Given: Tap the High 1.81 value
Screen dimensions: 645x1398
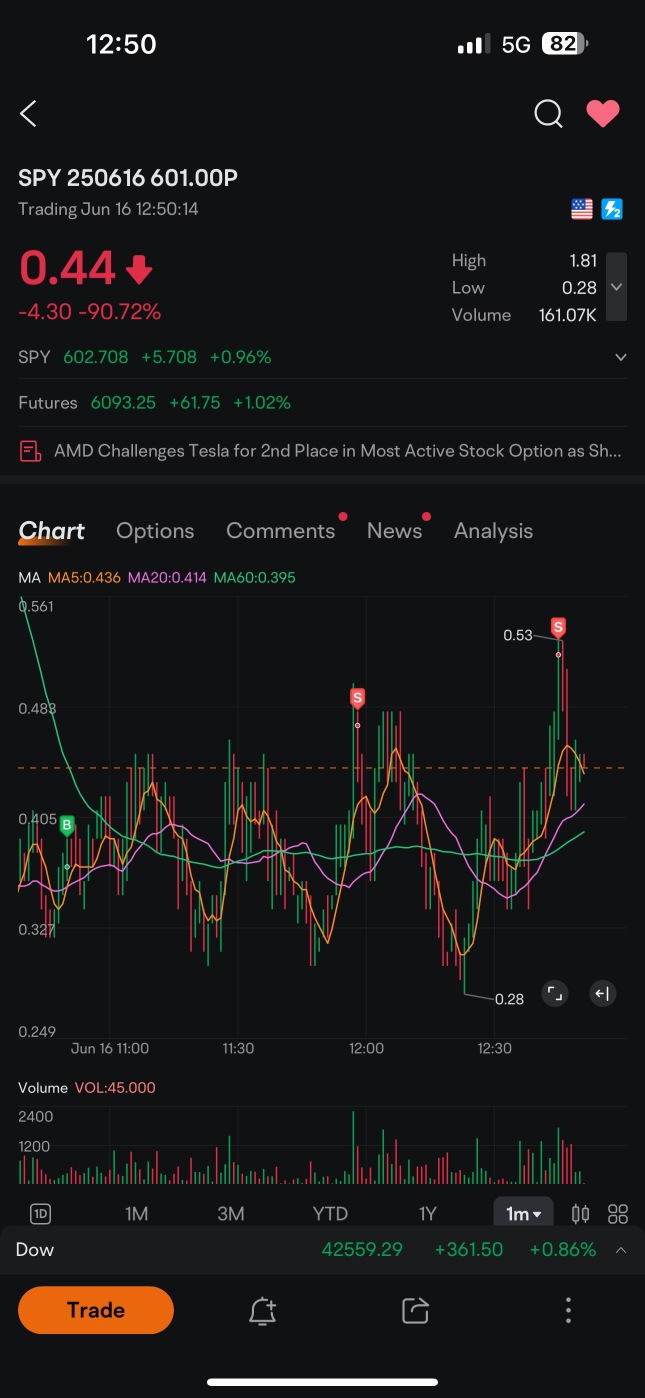Looking at the screenshot, I should (x=582, y=261).
